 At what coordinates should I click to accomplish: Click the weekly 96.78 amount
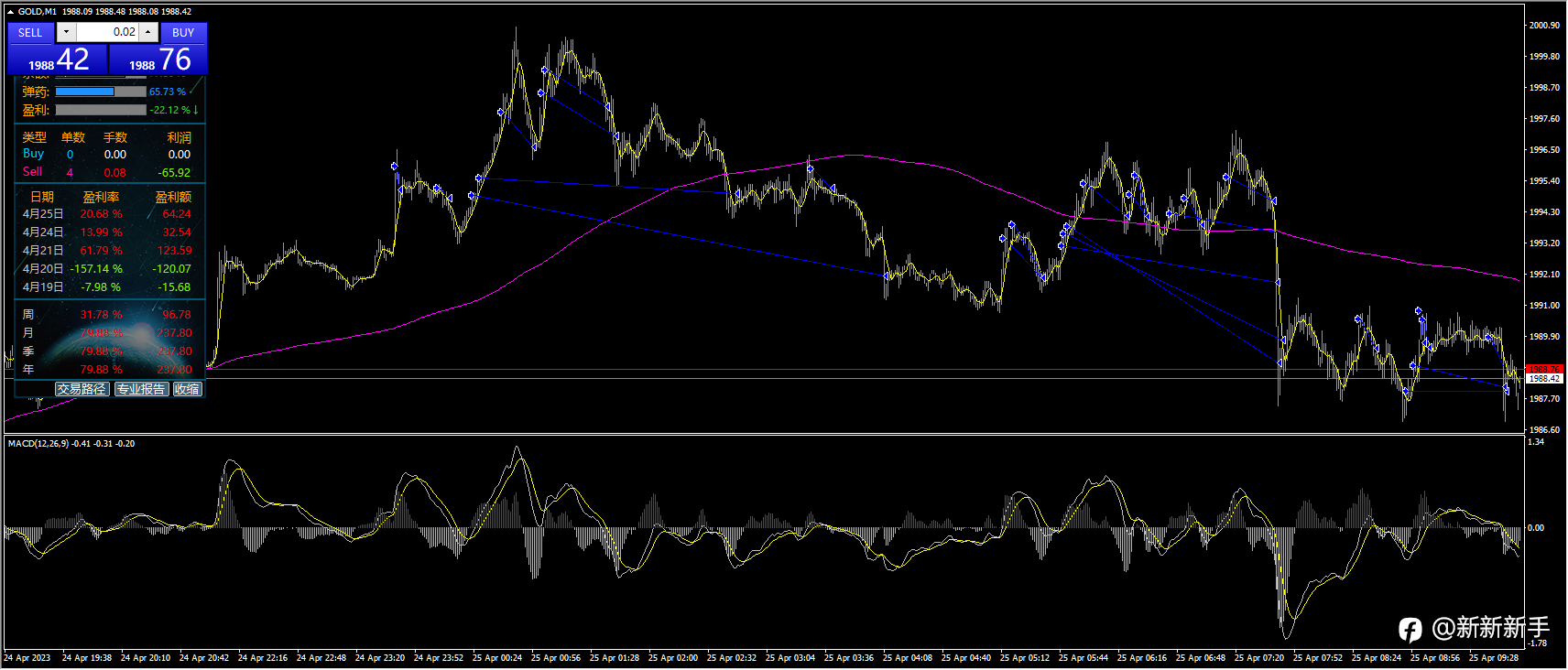point(177,315)
